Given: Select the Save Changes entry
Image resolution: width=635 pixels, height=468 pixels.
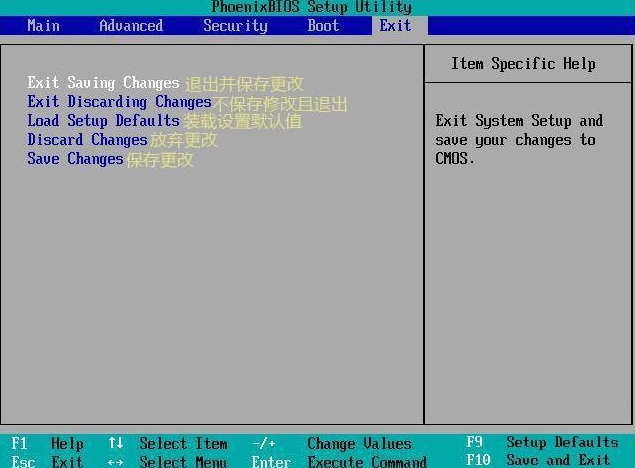Looking at the screenshot, I should [x=75, y=159].
